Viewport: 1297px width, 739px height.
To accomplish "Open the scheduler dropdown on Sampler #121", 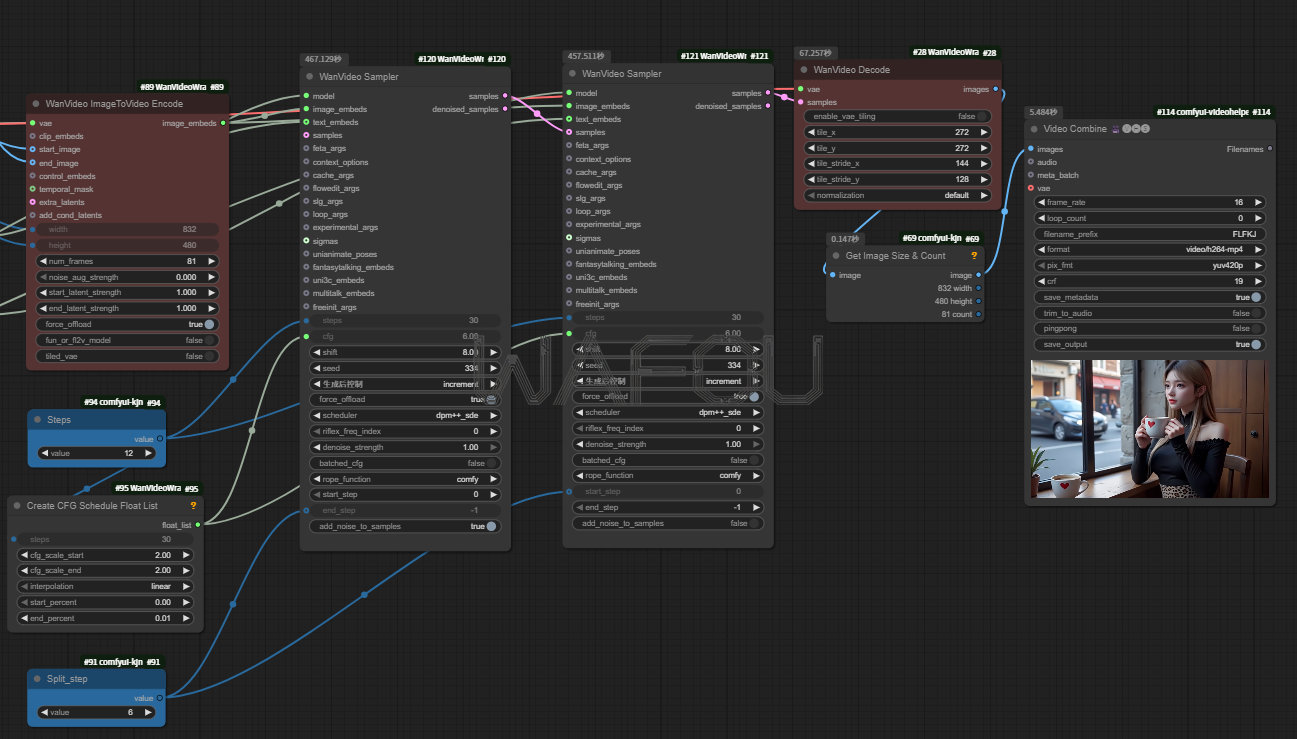I will click(668, 412).
